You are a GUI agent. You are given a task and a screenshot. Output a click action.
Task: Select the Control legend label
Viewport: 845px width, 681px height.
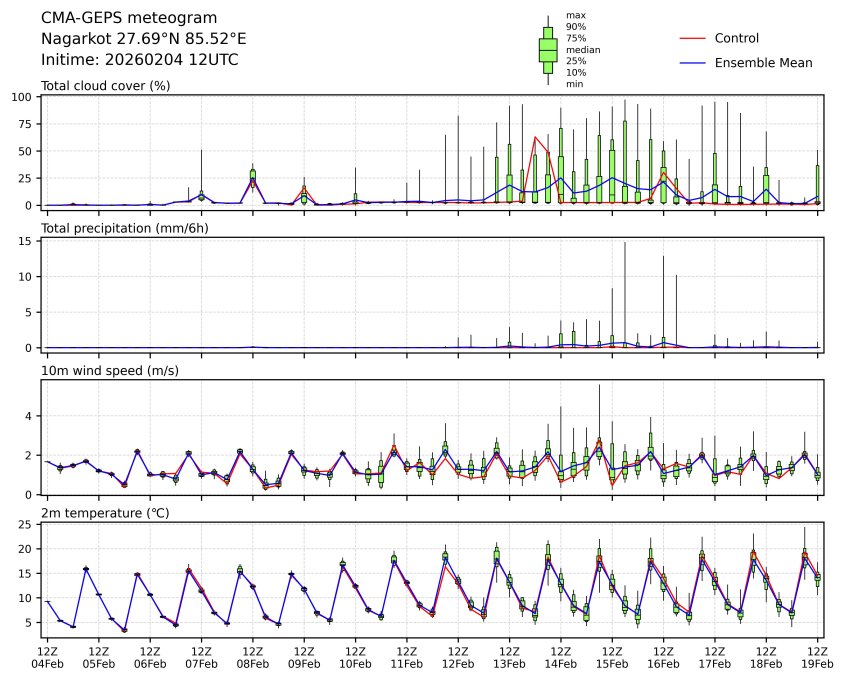click(737, 38)
